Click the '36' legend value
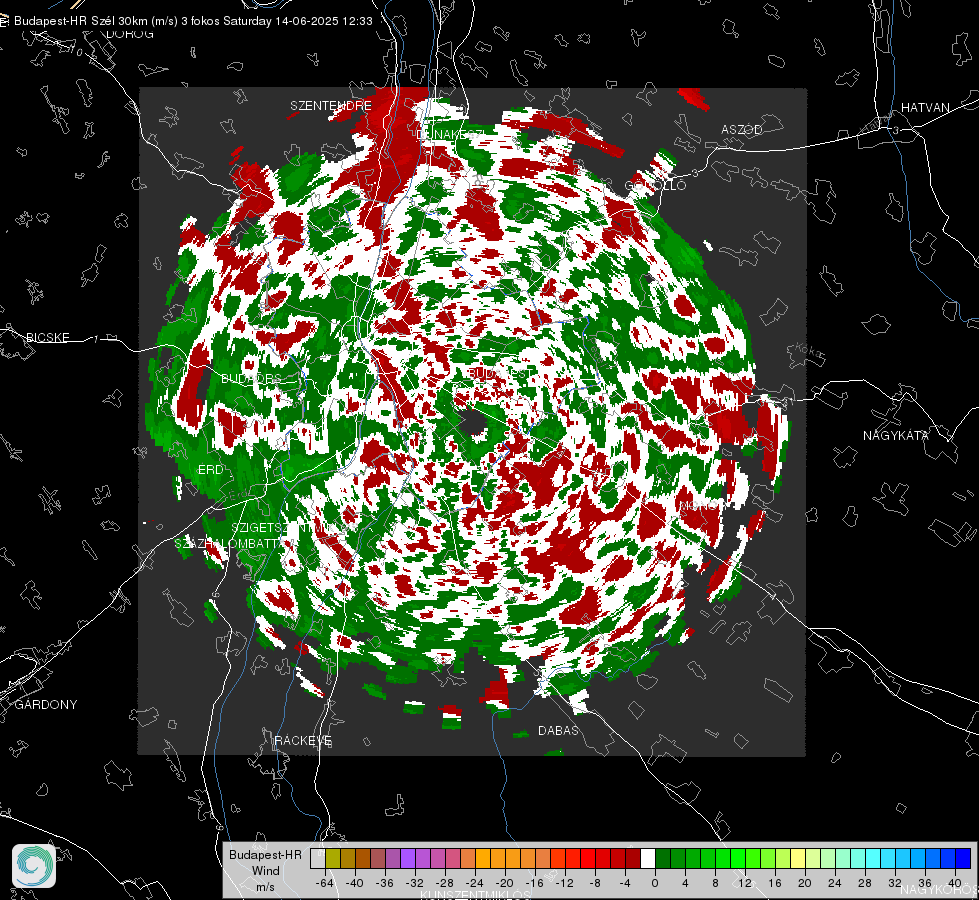 [x=925, y=883]
